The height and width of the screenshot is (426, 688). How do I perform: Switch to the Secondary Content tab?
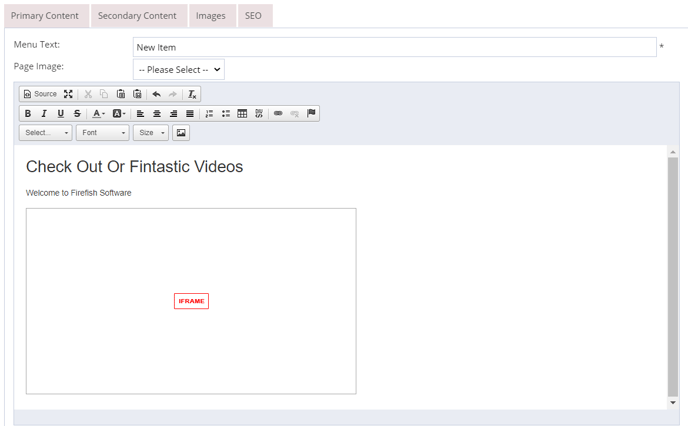(137, 16)
